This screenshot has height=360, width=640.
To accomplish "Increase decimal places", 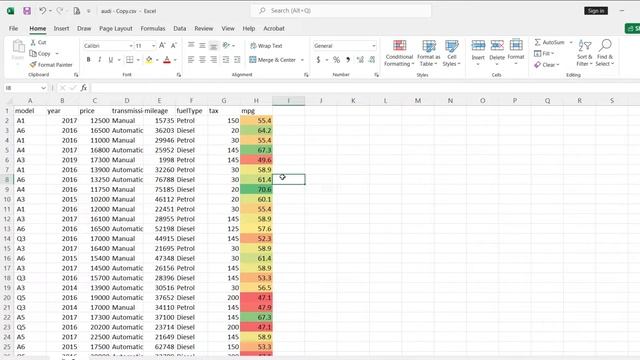I will (360, 60).
